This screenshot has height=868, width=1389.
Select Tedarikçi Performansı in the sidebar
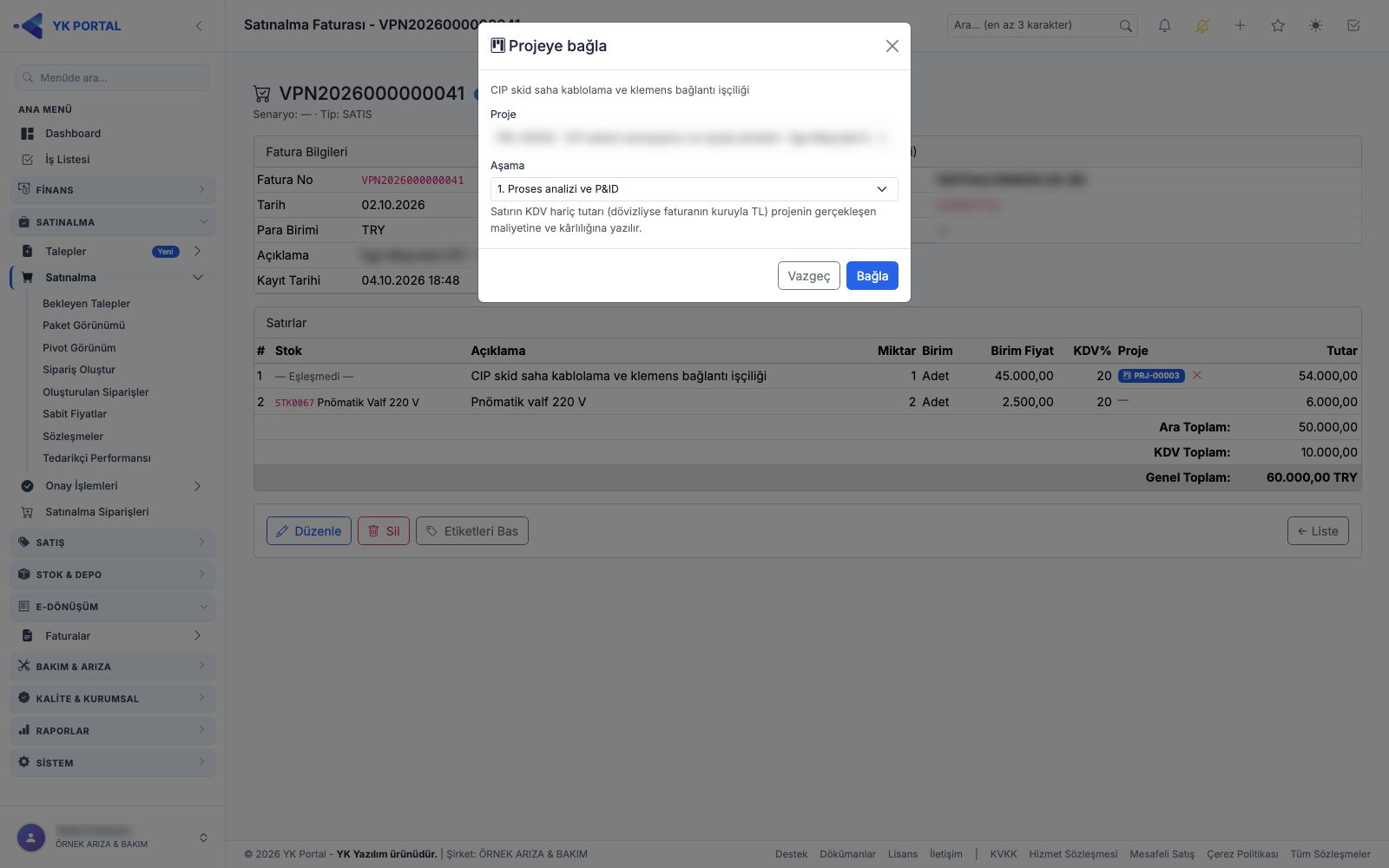pos(96,458)
